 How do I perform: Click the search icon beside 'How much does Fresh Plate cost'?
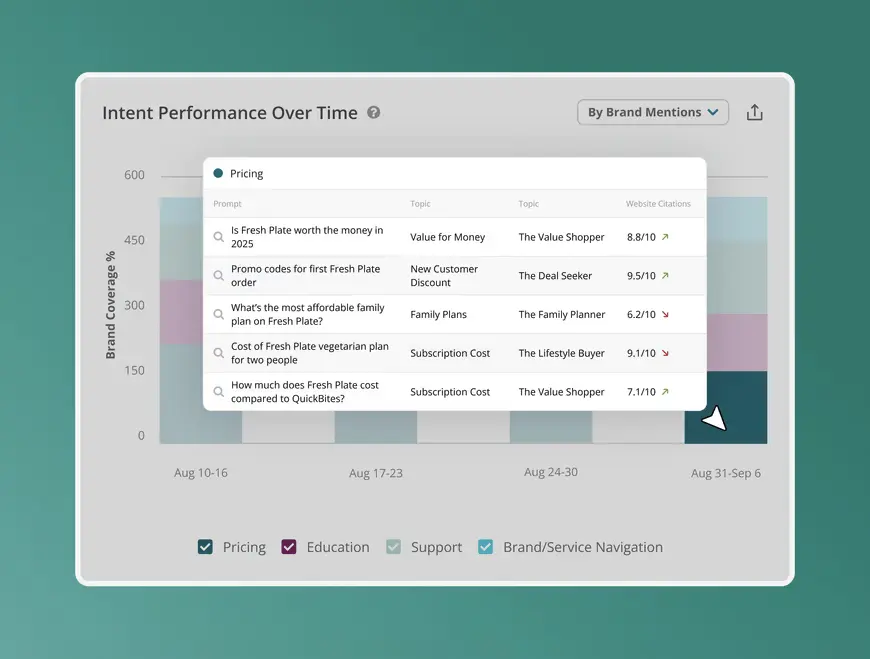point(219,391)
